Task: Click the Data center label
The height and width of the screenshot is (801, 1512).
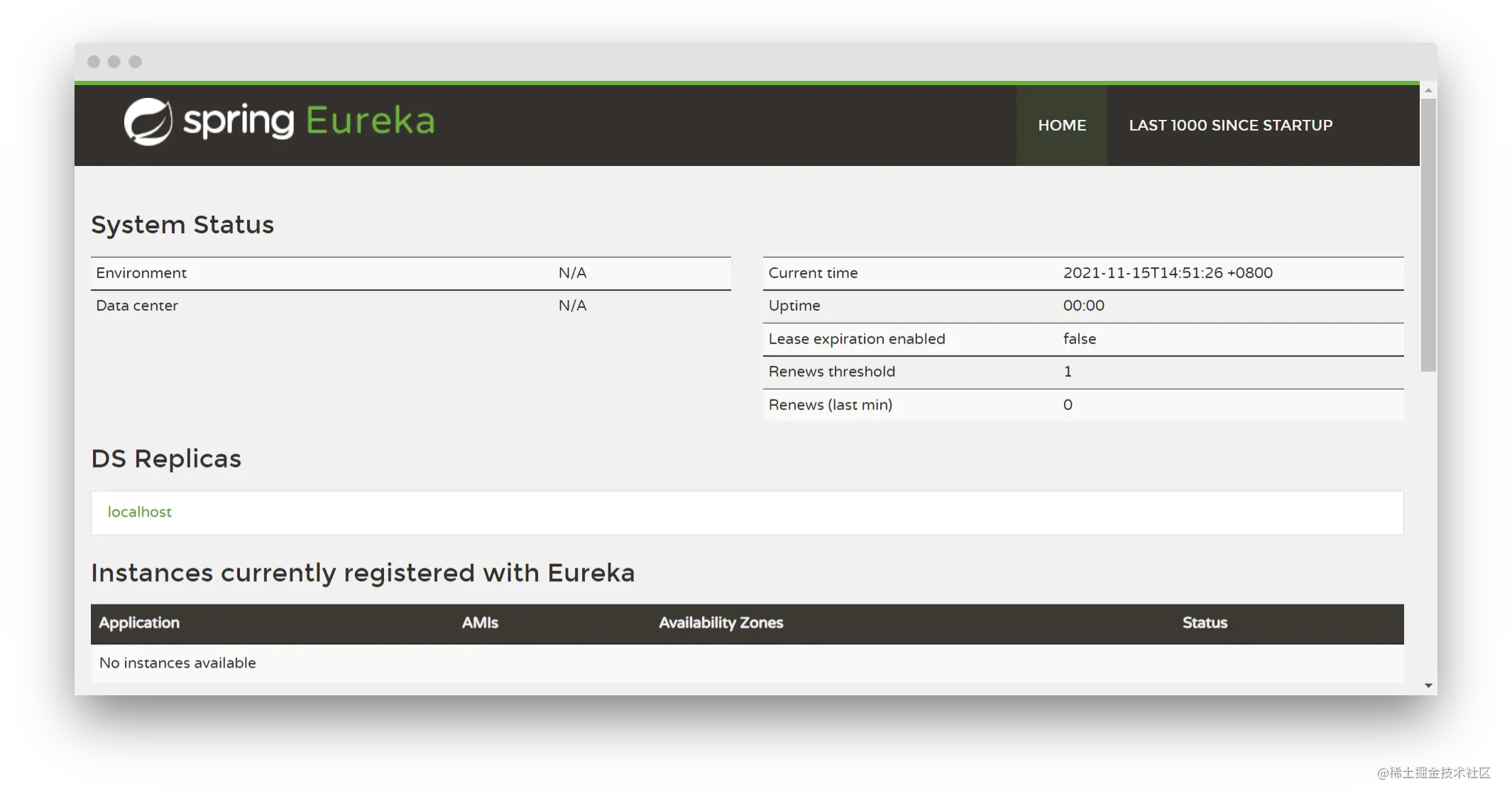Action: 137,306
